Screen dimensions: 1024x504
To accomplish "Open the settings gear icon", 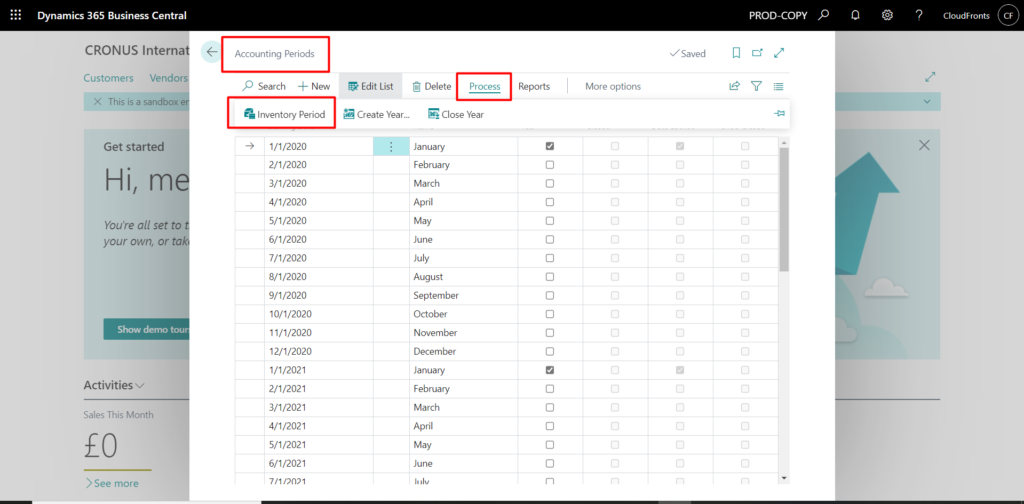I will tap(887, 15).
